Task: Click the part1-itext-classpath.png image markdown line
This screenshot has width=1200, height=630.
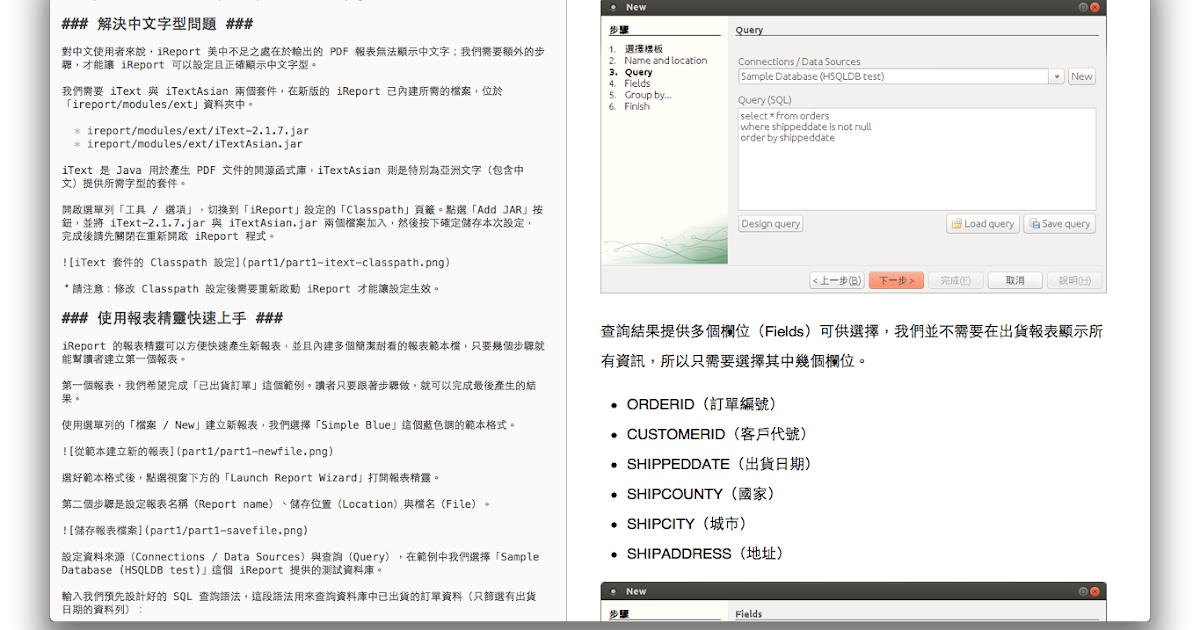Action: (x=256, y=263)
